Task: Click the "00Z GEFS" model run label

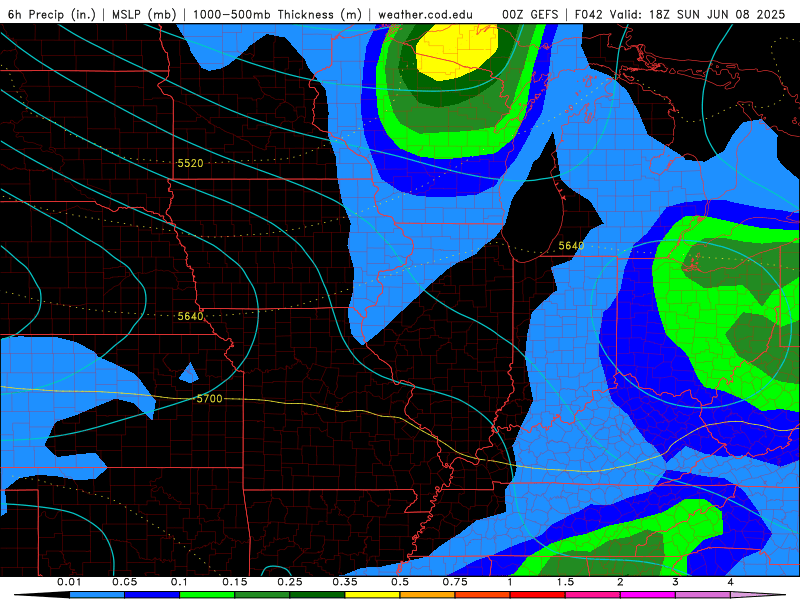Action: [x=530, y=14]
